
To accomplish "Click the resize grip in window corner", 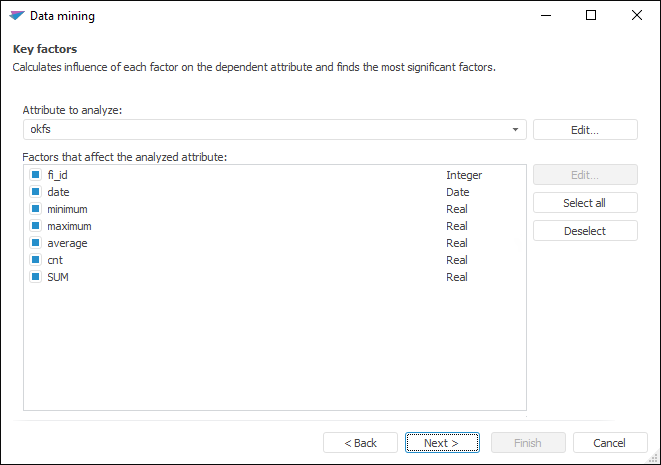I will [653, 458].
